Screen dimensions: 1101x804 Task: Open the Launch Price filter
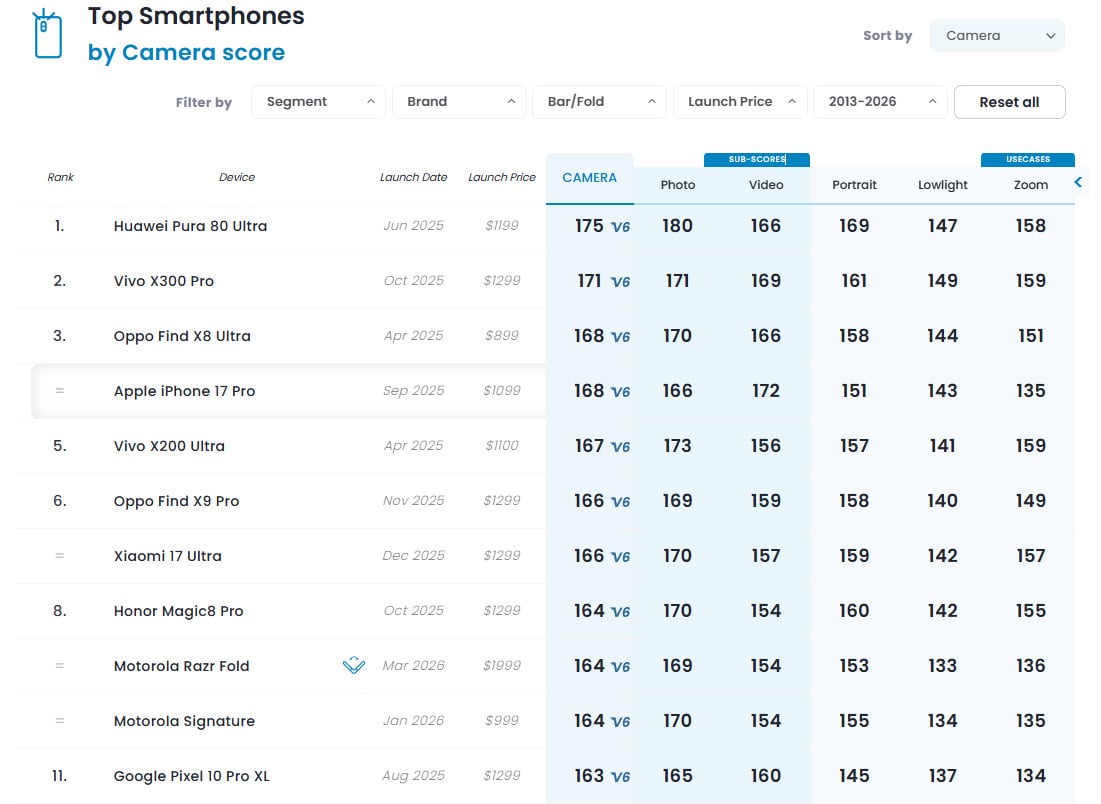tap(740, 102)
